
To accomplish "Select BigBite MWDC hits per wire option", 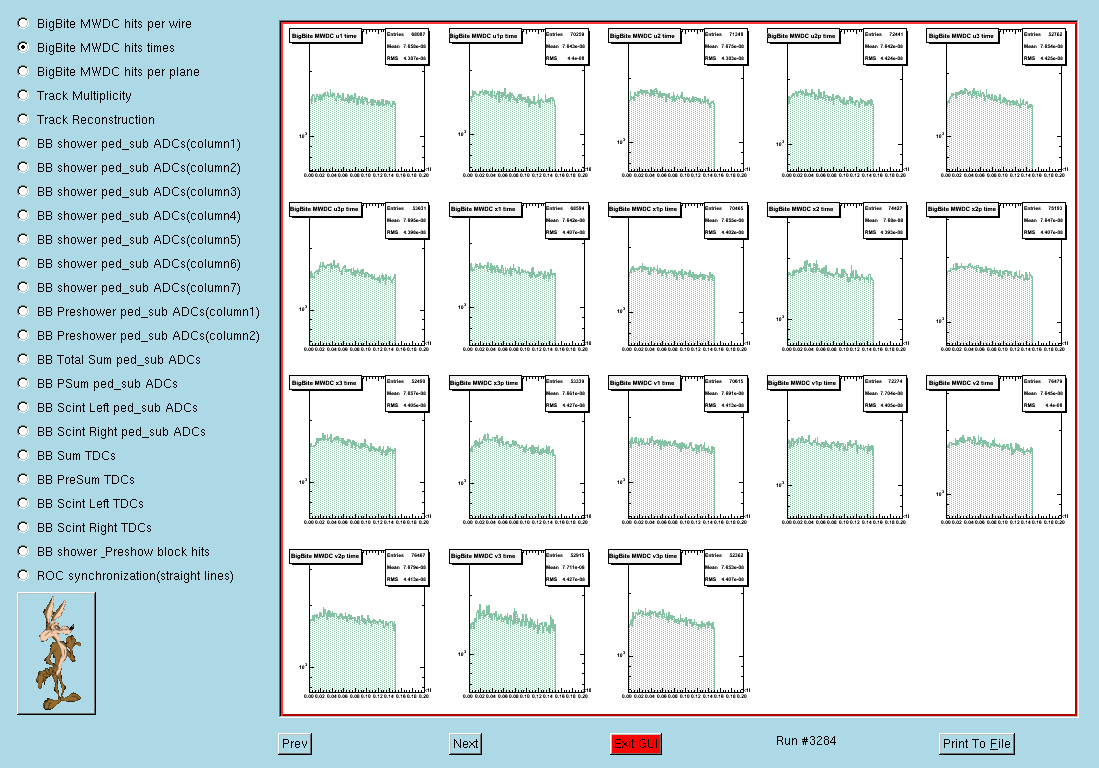I will (23, 23).
